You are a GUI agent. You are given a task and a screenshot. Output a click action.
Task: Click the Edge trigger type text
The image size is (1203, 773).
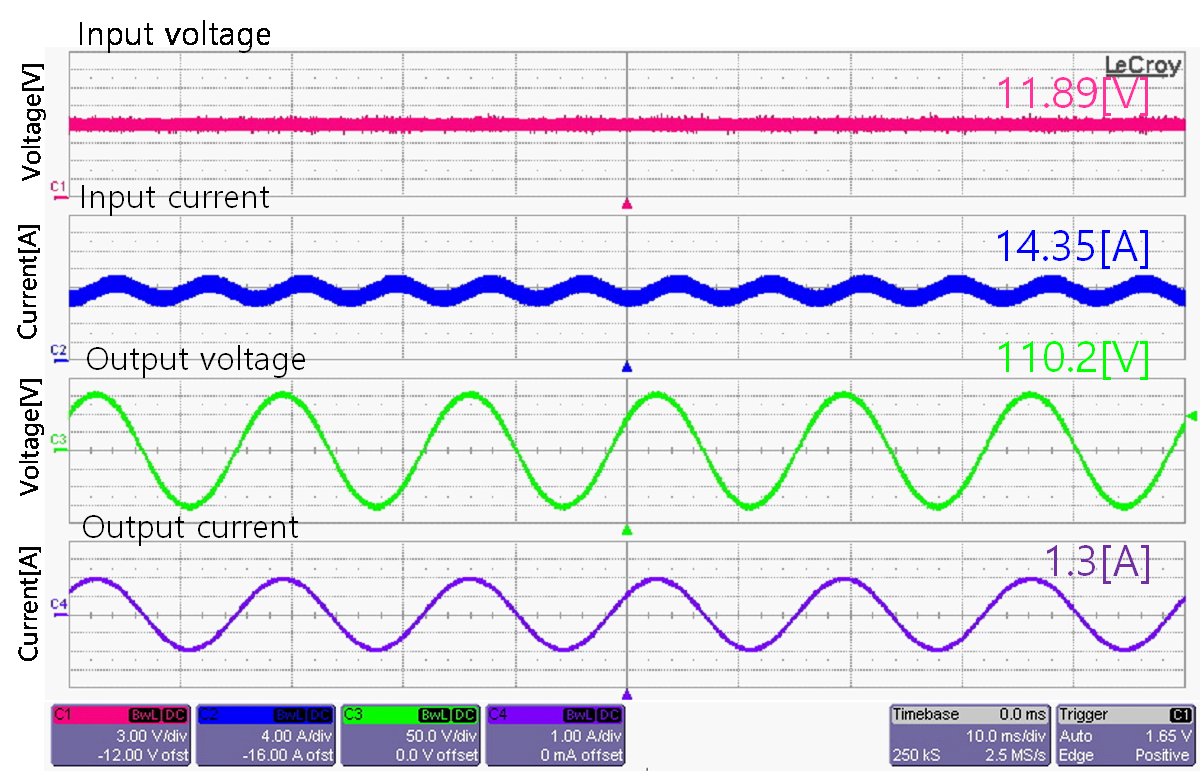pos(1078,755)
